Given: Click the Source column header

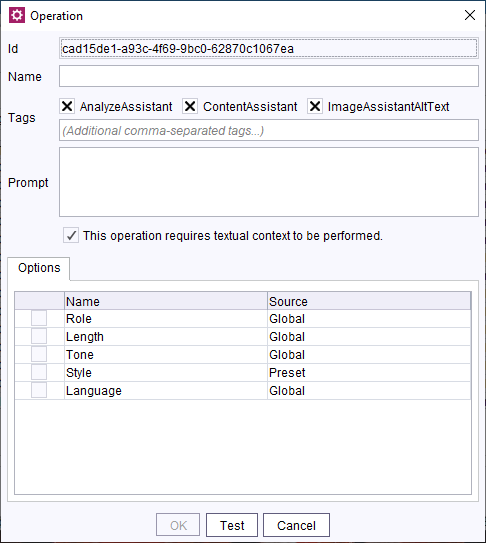Looking at the screenshot, I should click(x=369, y=301).
